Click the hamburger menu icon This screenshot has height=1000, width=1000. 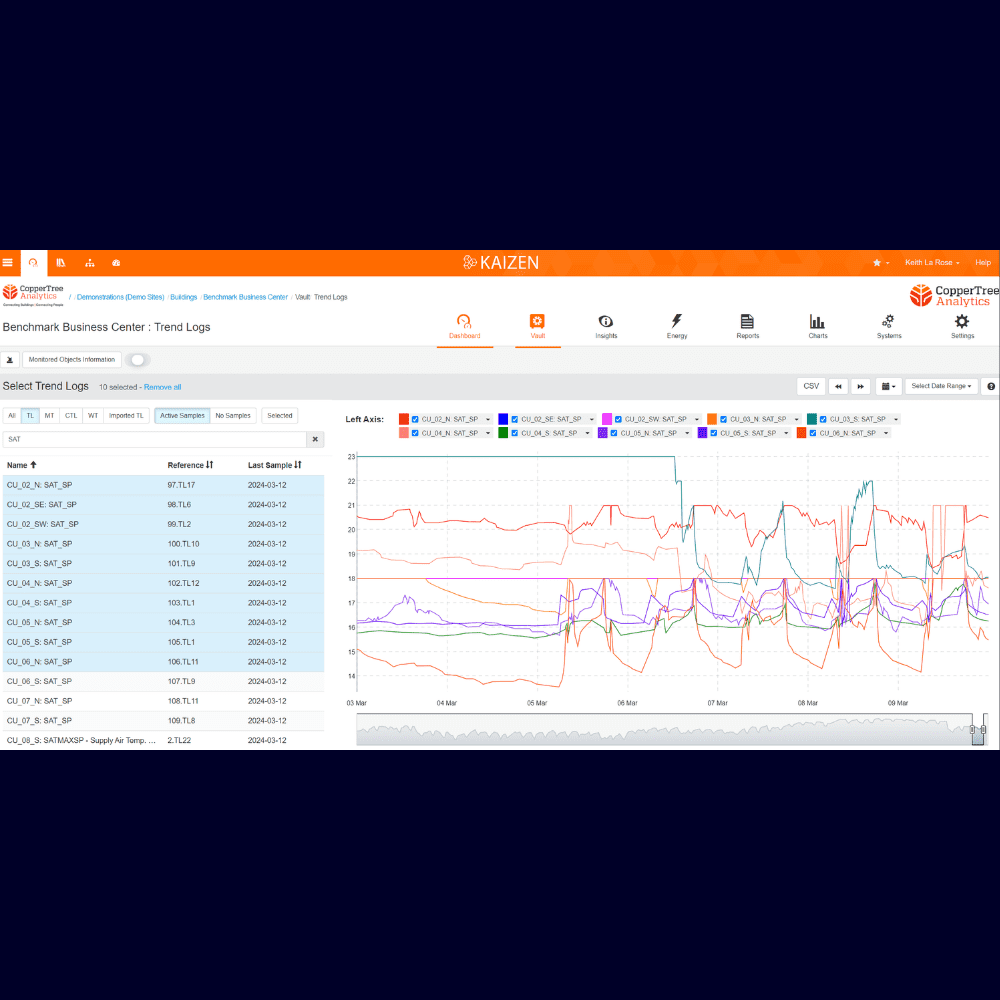(x=8, y=262)
